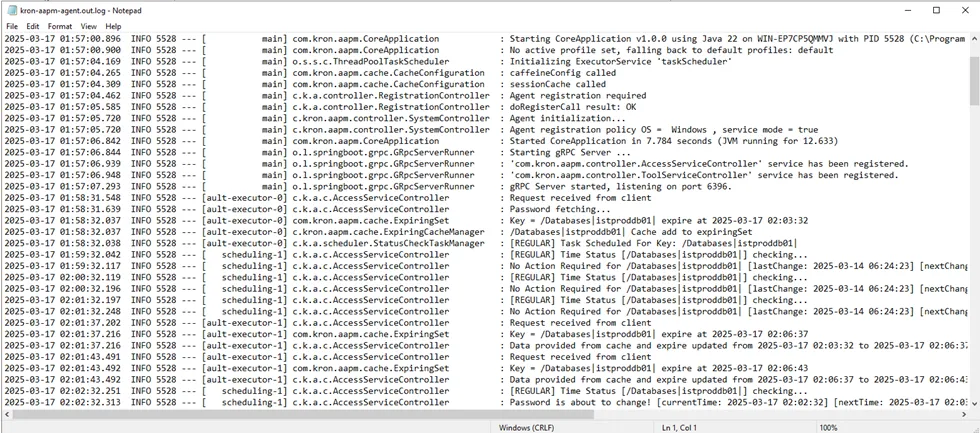Click the vertical scrollbar up arrow
This screenshot has height=433, width=980.
tap(974, 39)
